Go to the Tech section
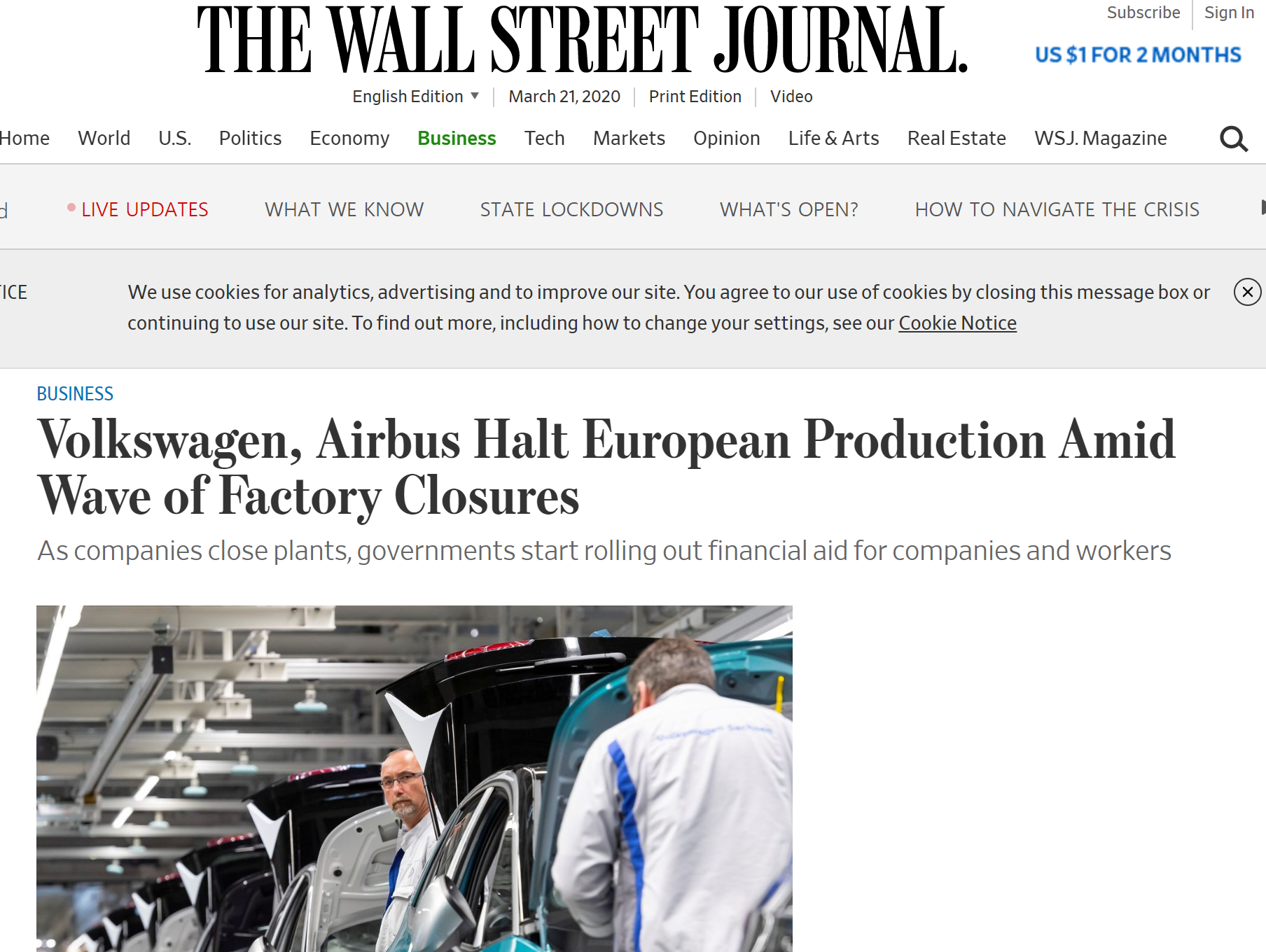Screen dimensions: 1266x952 click(544, 139)
